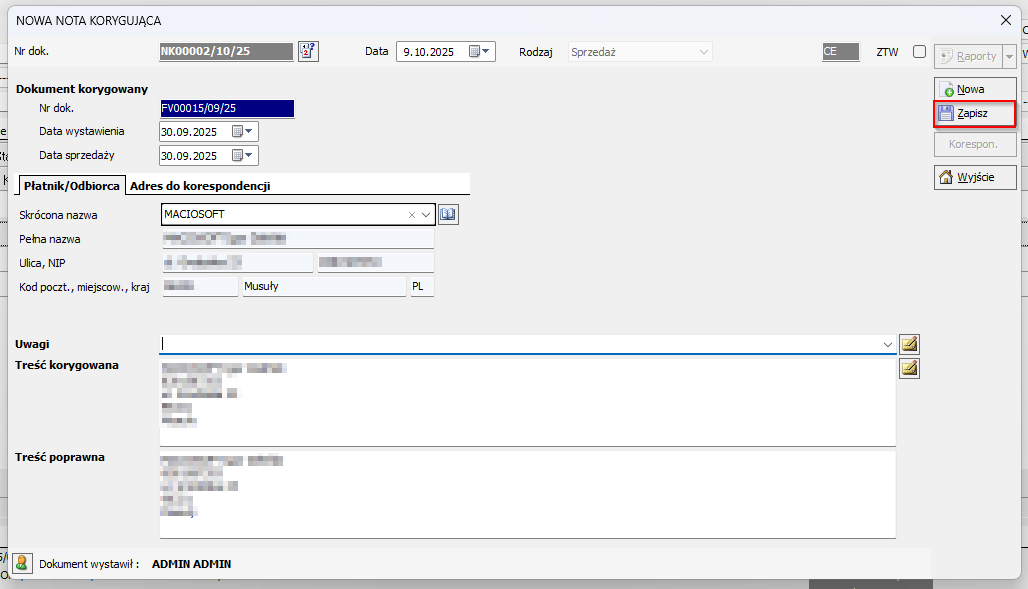Clear the MACIOSOFT name with the X icon
The image size is (1028, 589).
(x=411, y=214)
